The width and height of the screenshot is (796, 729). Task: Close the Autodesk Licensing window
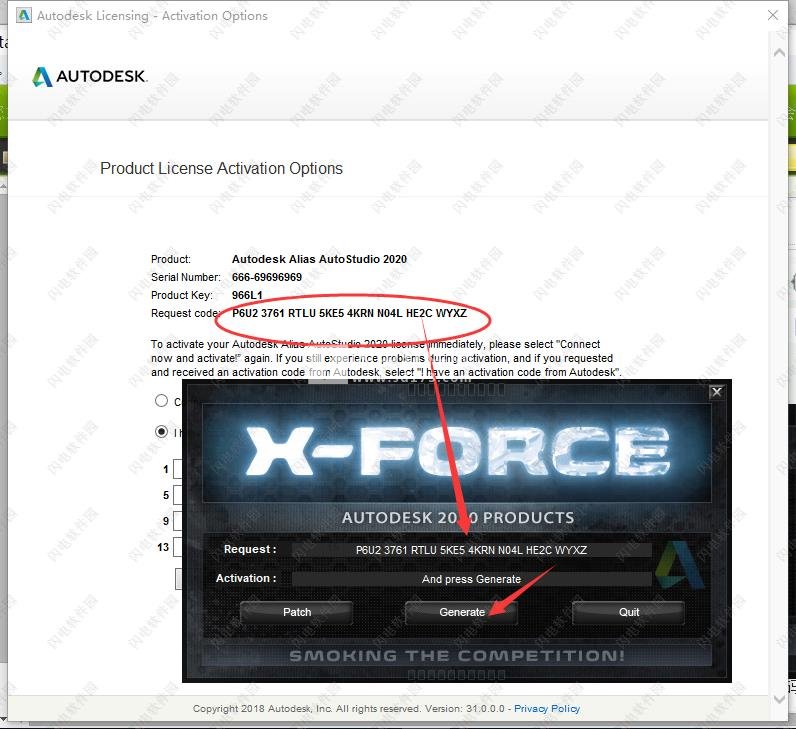773,15
